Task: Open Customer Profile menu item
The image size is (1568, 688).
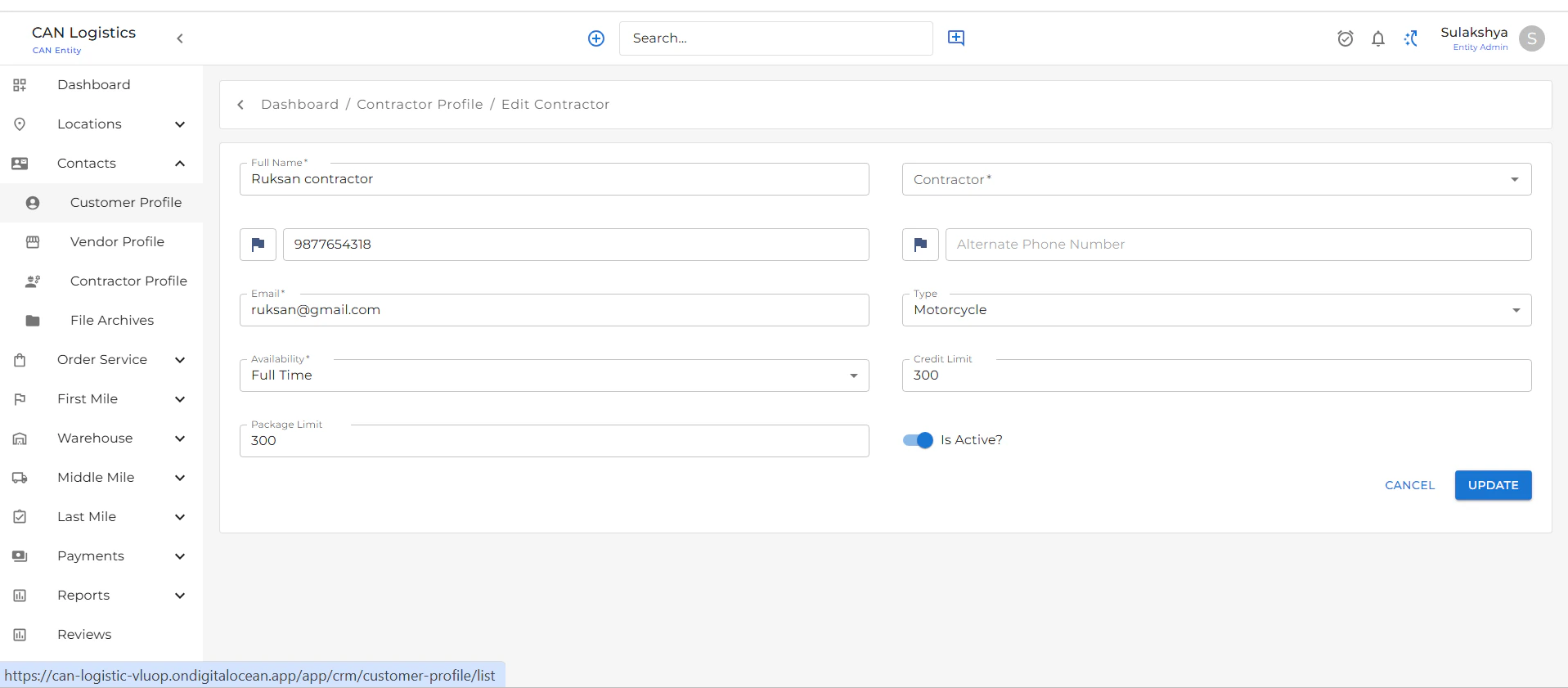Action: coord(101,203)
